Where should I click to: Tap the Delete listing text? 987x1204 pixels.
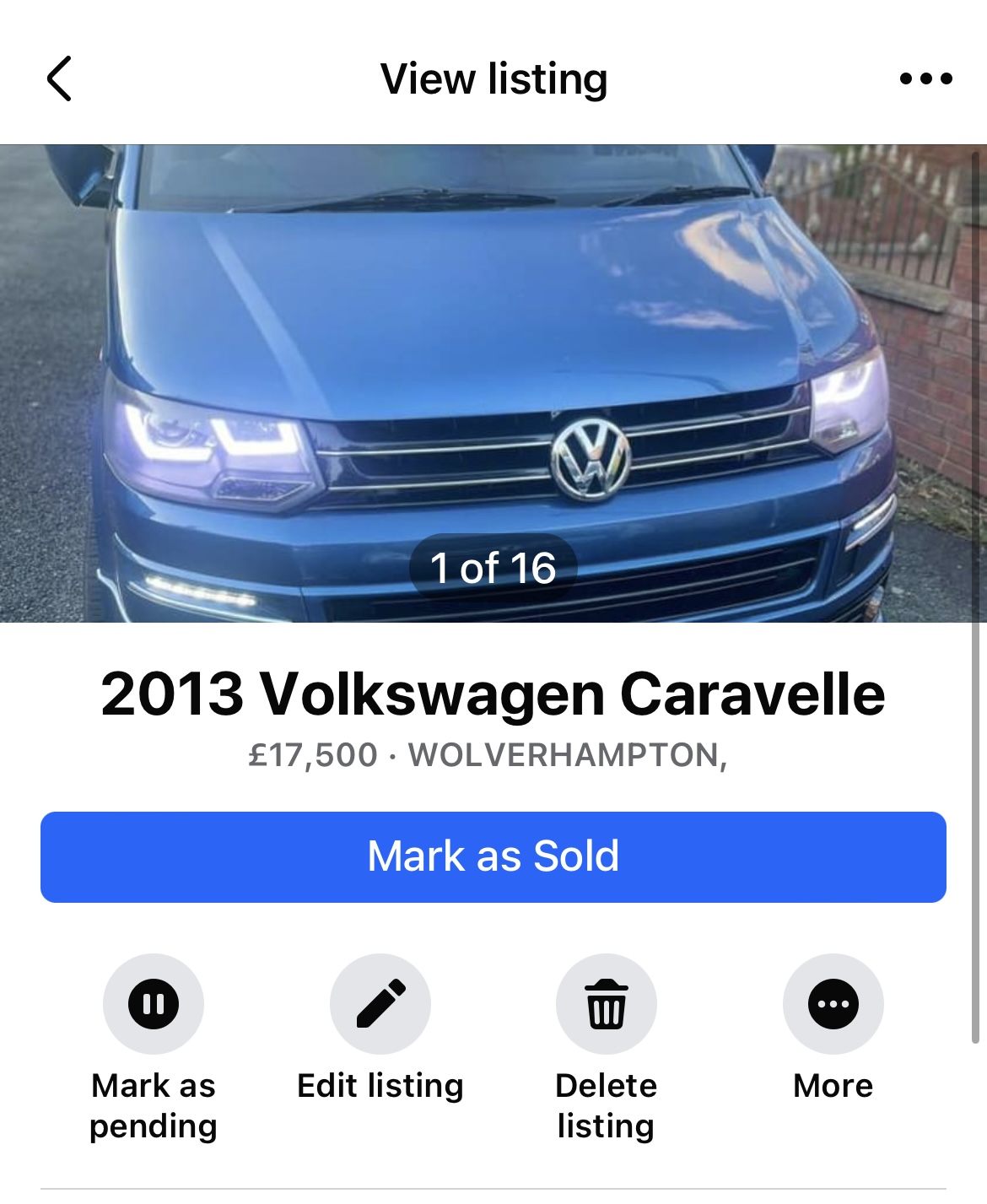click(607, 1105)
